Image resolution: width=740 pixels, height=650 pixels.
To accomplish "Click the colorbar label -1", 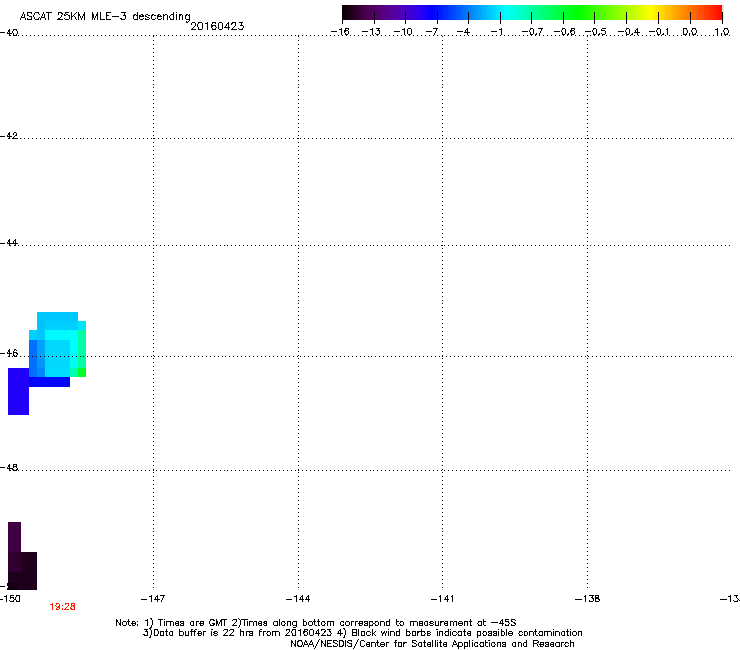I will 496,32.
